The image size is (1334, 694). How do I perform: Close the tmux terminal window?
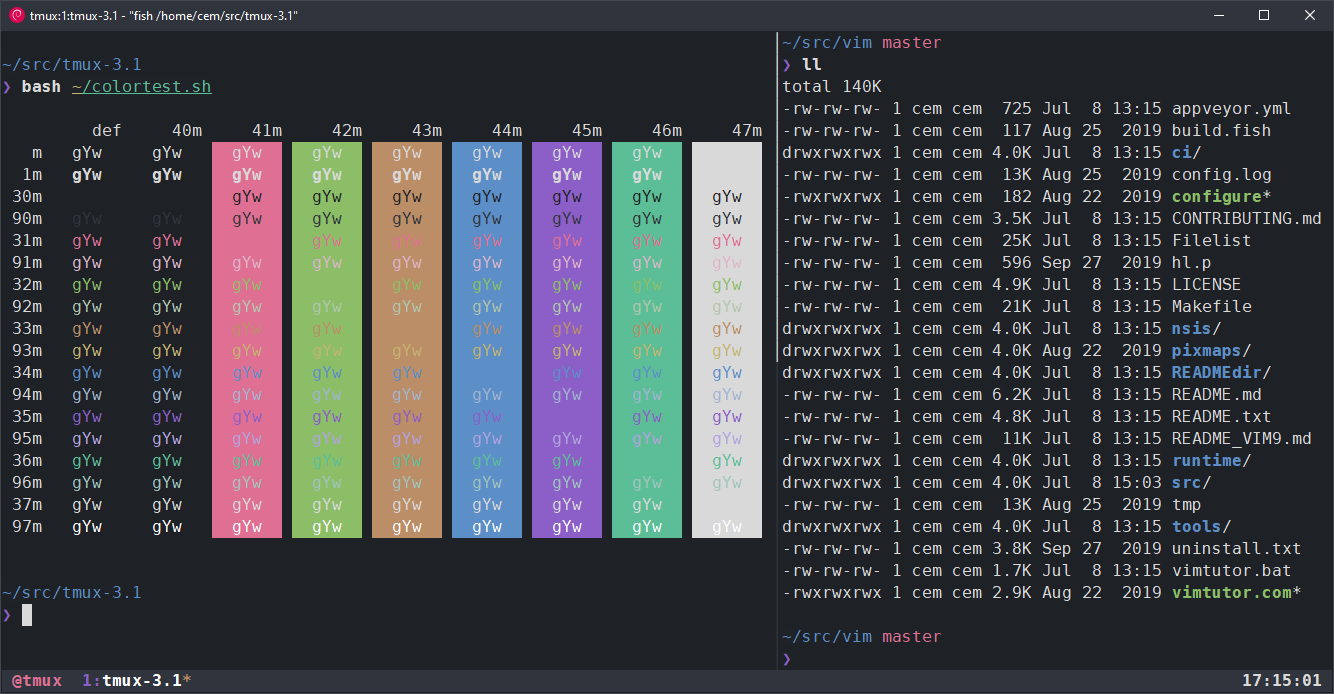(1310, 15)
